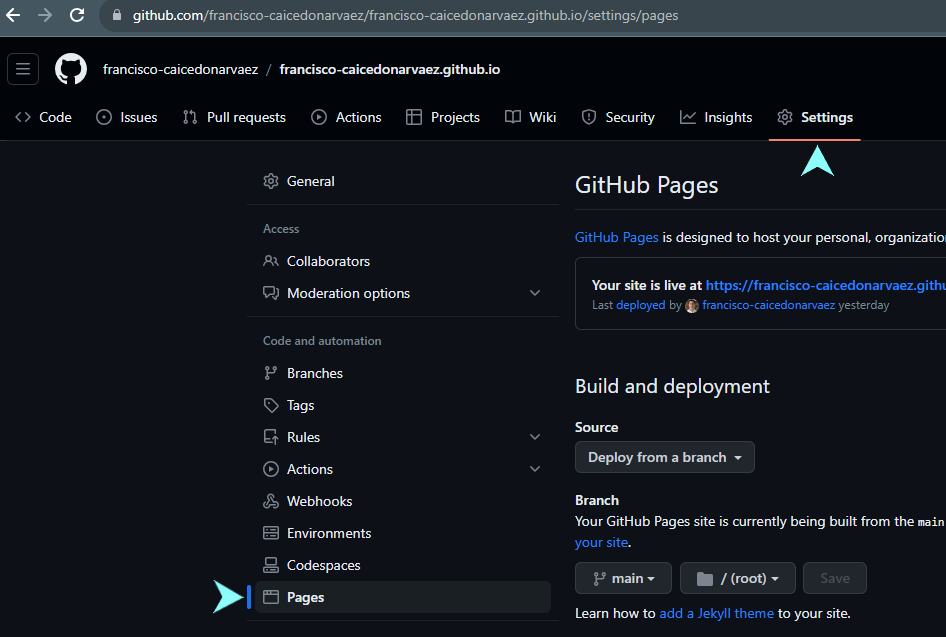Open the / (root) folder dropdown
Screen dimensions: 946x637
tap(738, 578)
